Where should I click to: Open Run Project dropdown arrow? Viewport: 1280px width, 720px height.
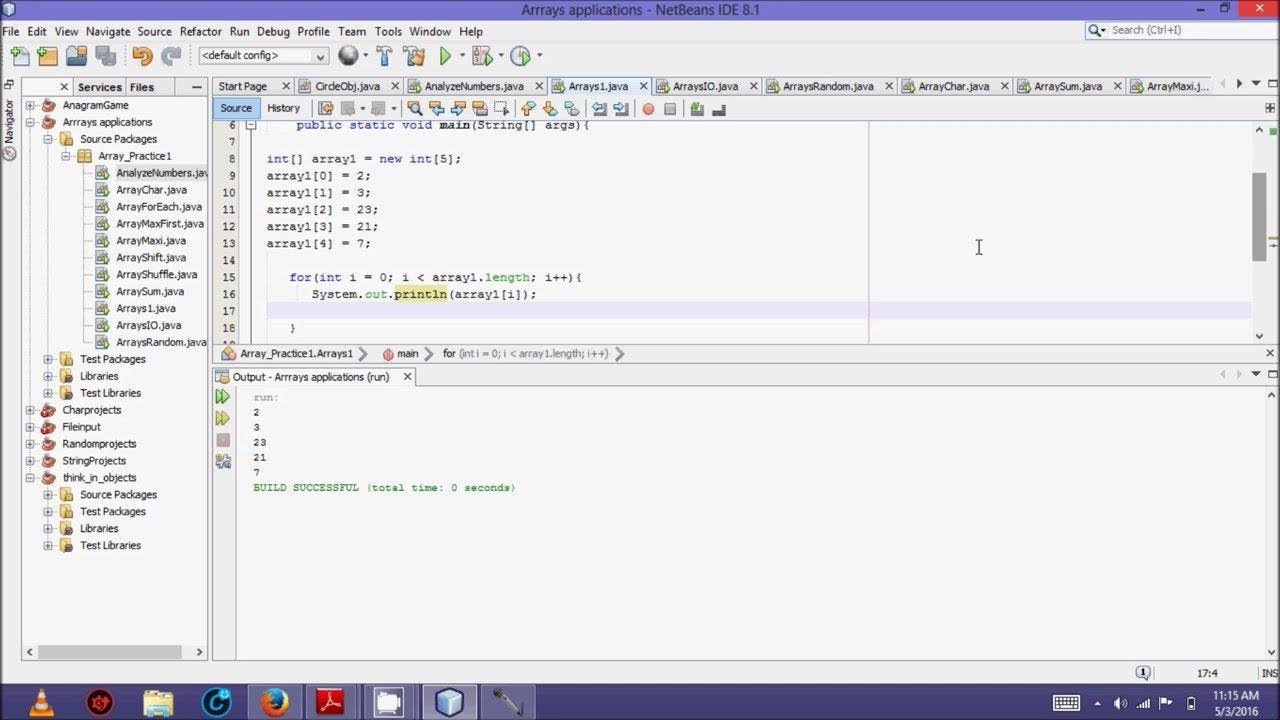461,56
